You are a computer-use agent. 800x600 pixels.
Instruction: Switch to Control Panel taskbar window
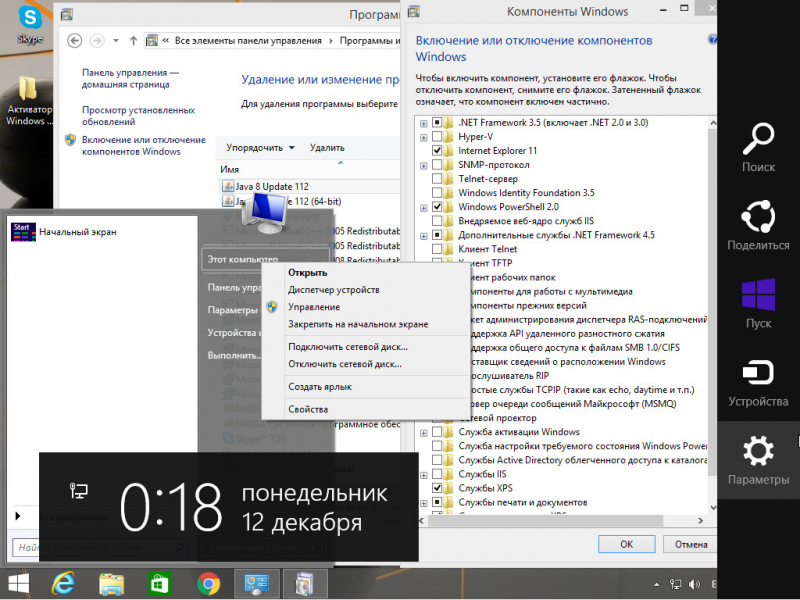[x=257, y=584]
